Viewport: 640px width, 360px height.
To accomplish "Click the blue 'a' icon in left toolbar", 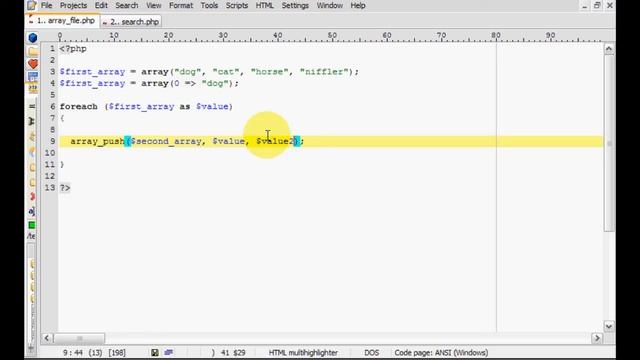I will click(x=32, y=211).
